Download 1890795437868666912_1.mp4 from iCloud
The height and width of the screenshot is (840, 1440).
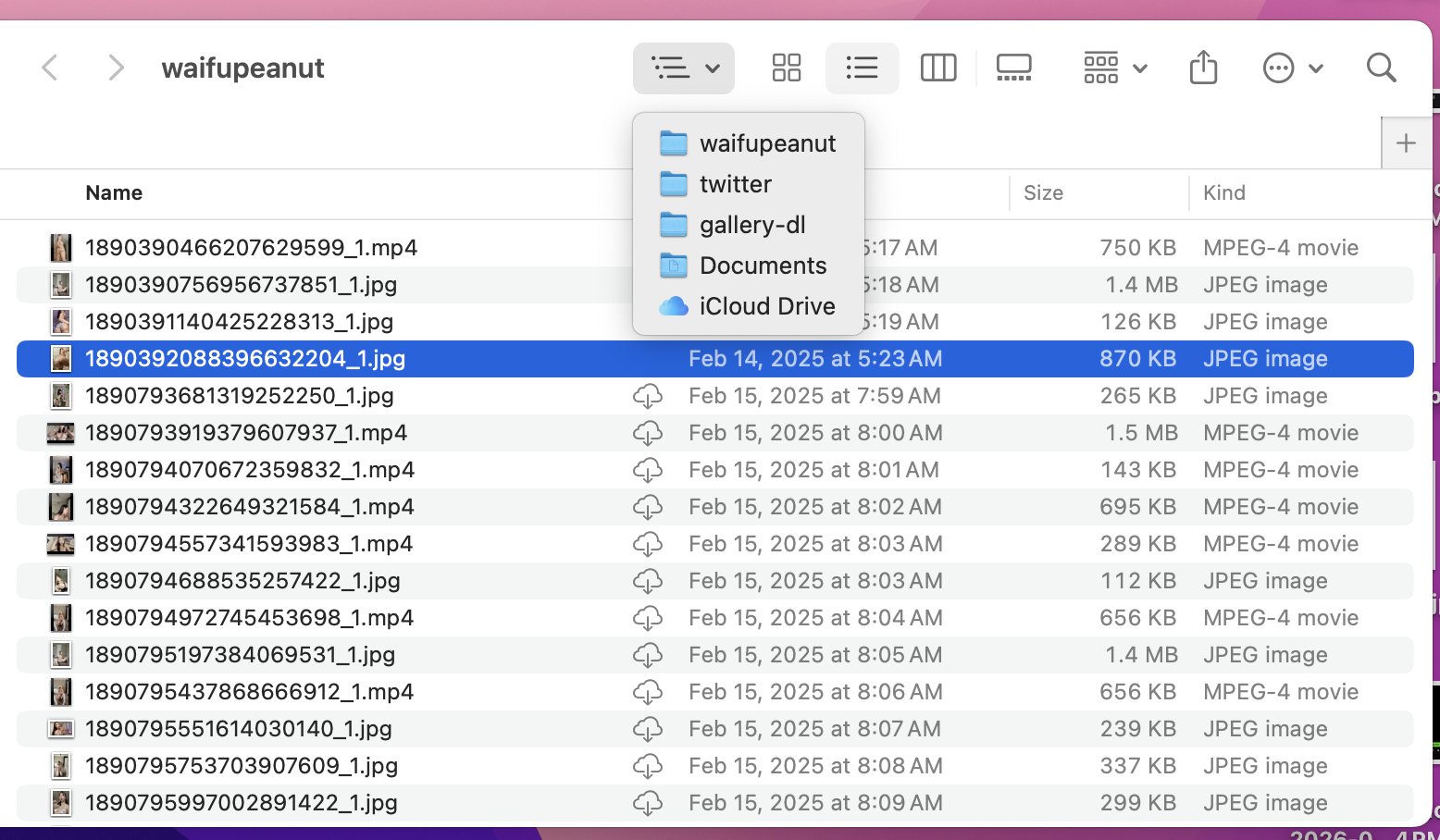[x=648, y=692]
